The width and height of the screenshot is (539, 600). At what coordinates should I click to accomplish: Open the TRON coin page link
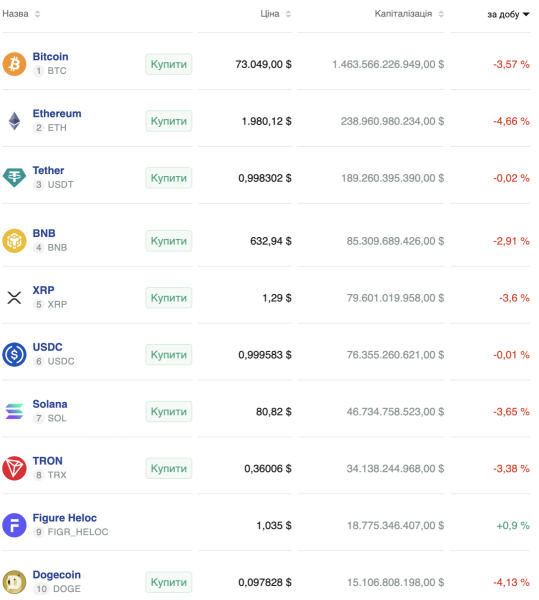click(47, 461)
